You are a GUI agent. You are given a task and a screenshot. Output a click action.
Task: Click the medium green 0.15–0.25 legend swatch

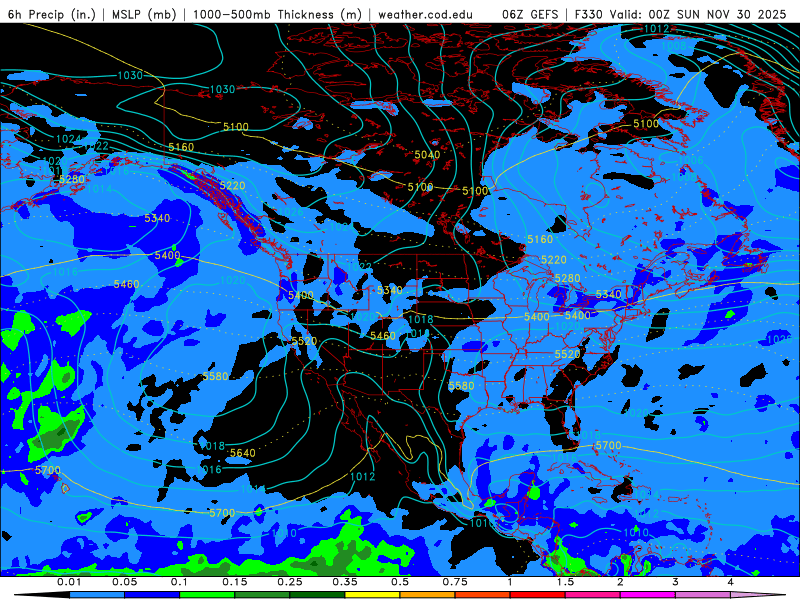click(262, 595)
